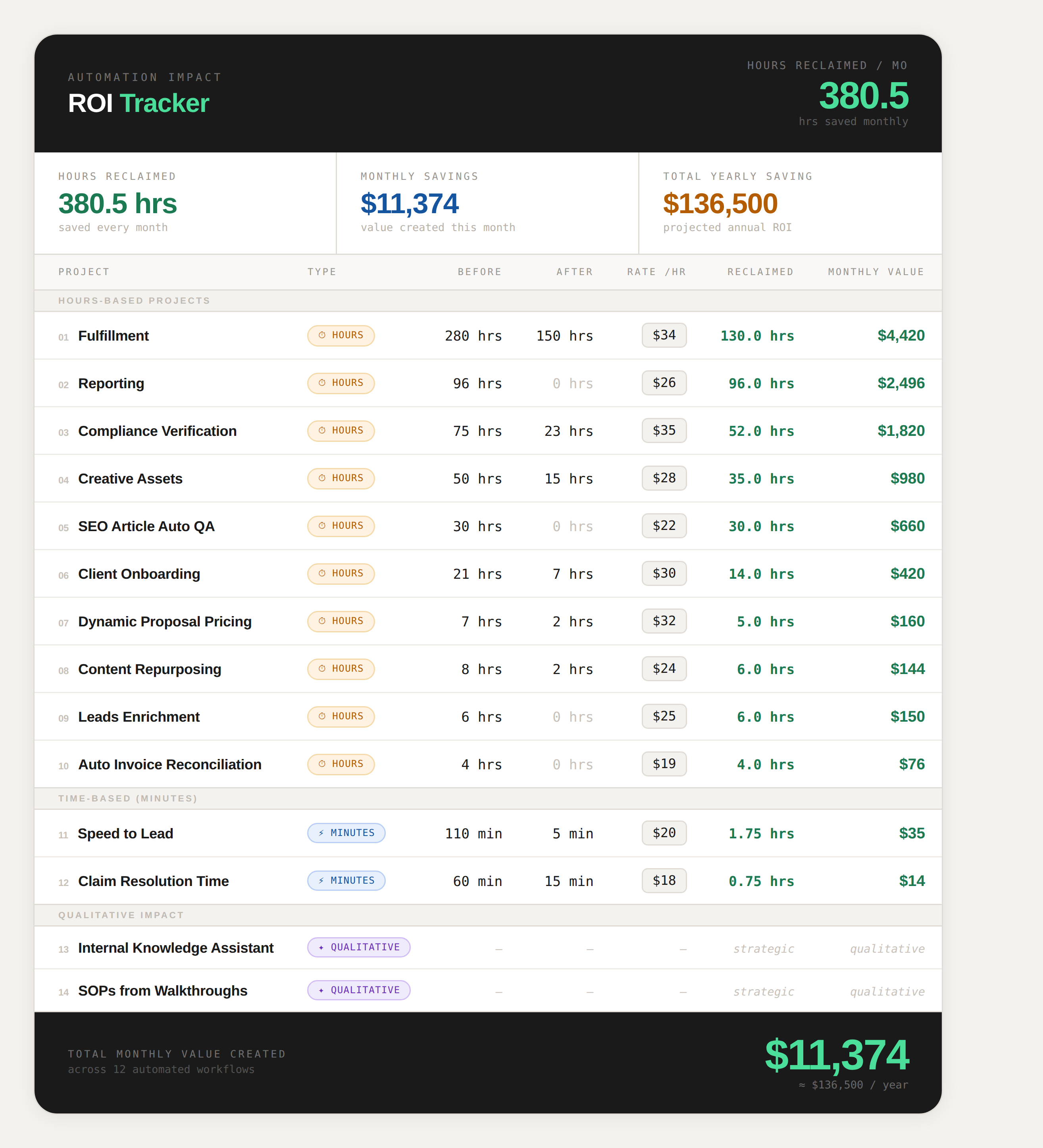
Task: Click the $30 rate for Client Onboarding
Action: [664, 574]
